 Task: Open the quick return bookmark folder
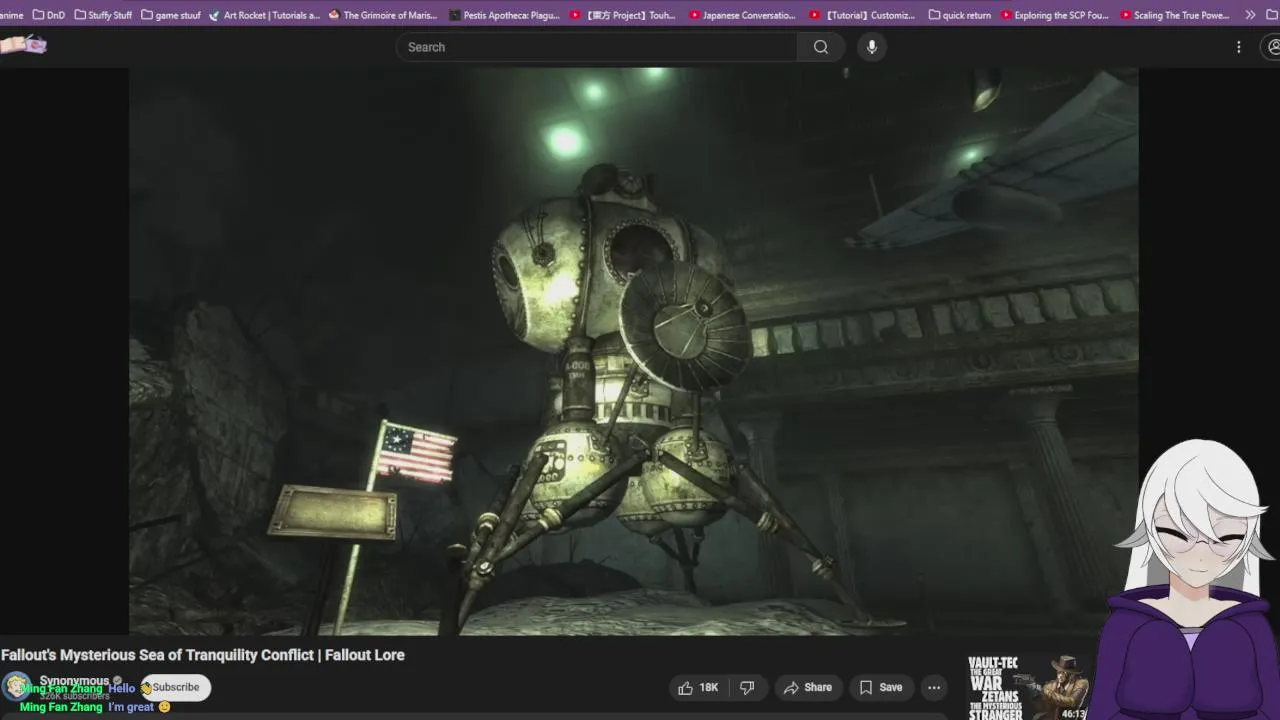[960, 15]
